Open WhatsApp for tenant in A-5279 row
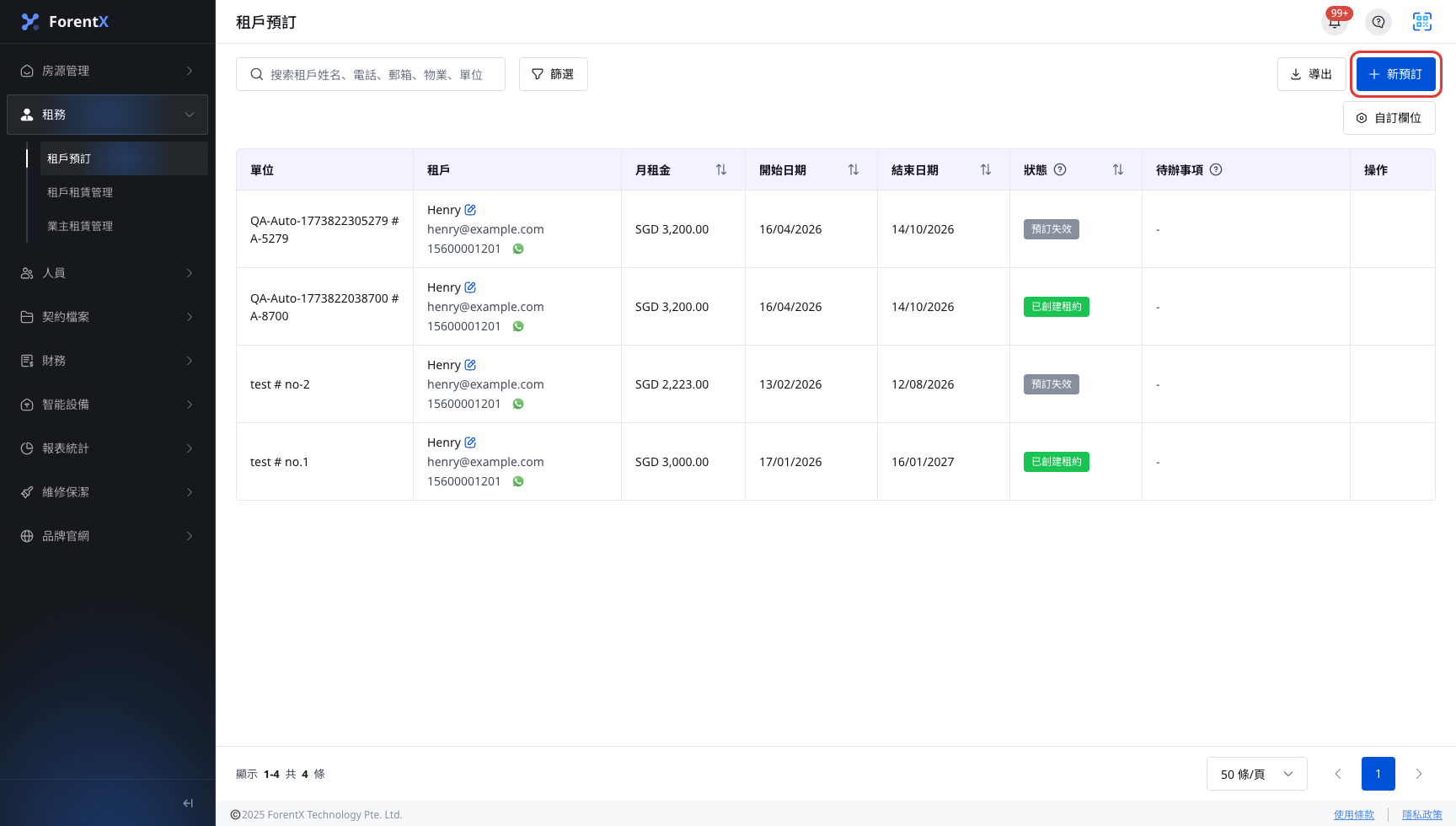Screen dimensions: 1456x826 click(518, 249)
